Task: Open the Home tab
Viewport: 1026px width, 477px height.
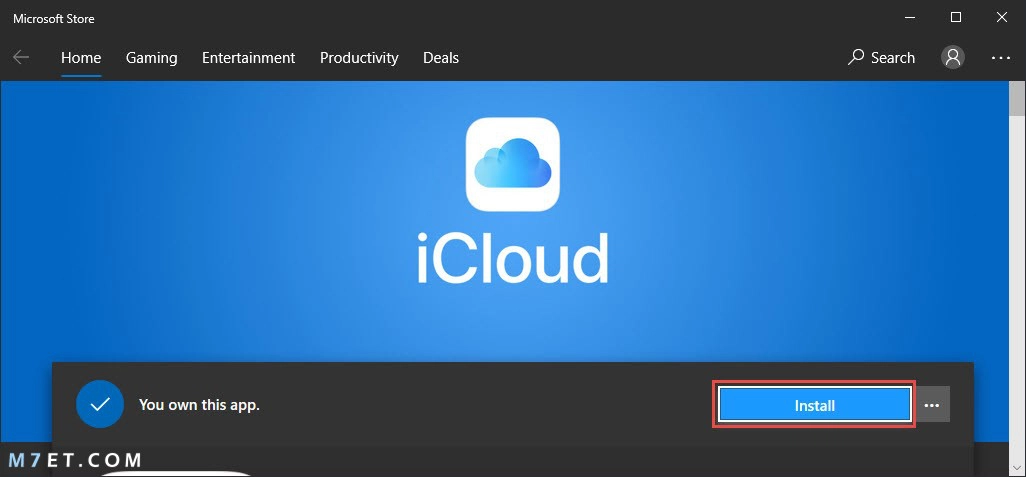Action: (x=81, y=58)
